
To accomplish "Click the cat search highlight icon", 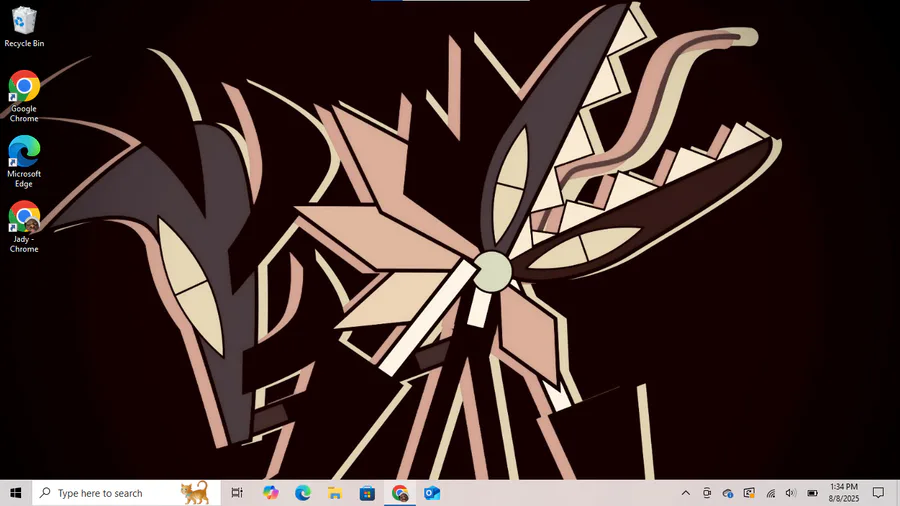I will 195,493.
